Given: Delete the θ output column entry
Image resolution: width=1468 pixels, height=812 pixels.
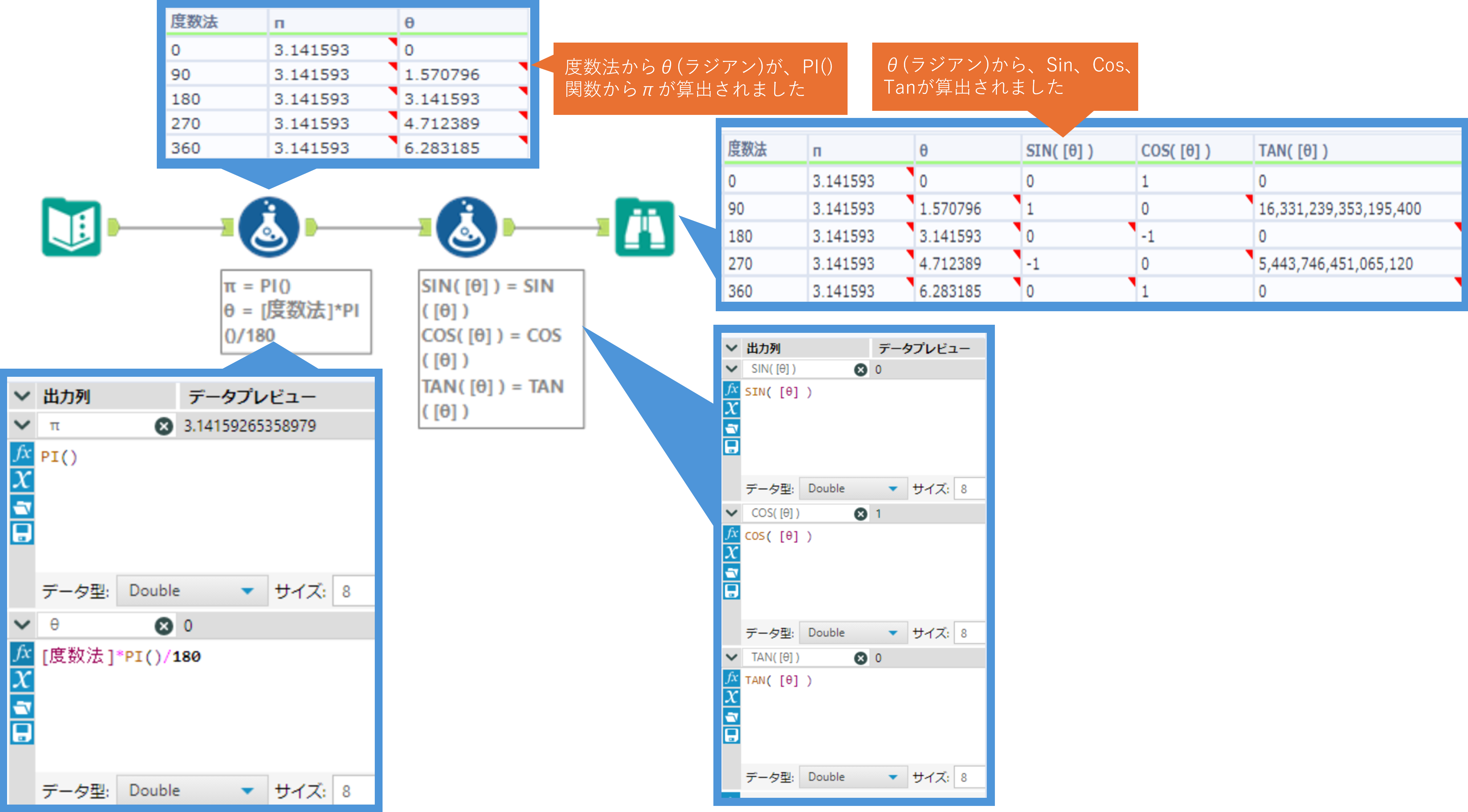Looking at the screenshot, I should (164, 626).
